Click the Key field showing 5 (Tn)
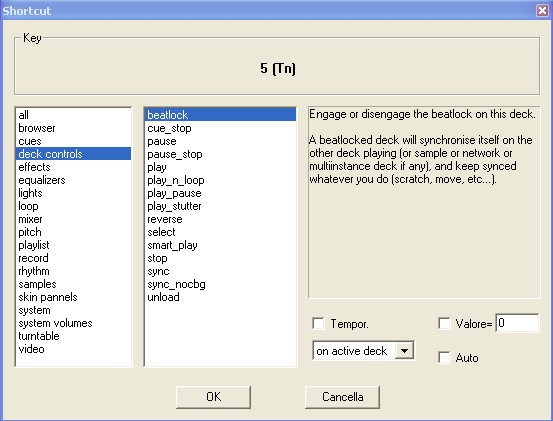 [x=277, y=68]
